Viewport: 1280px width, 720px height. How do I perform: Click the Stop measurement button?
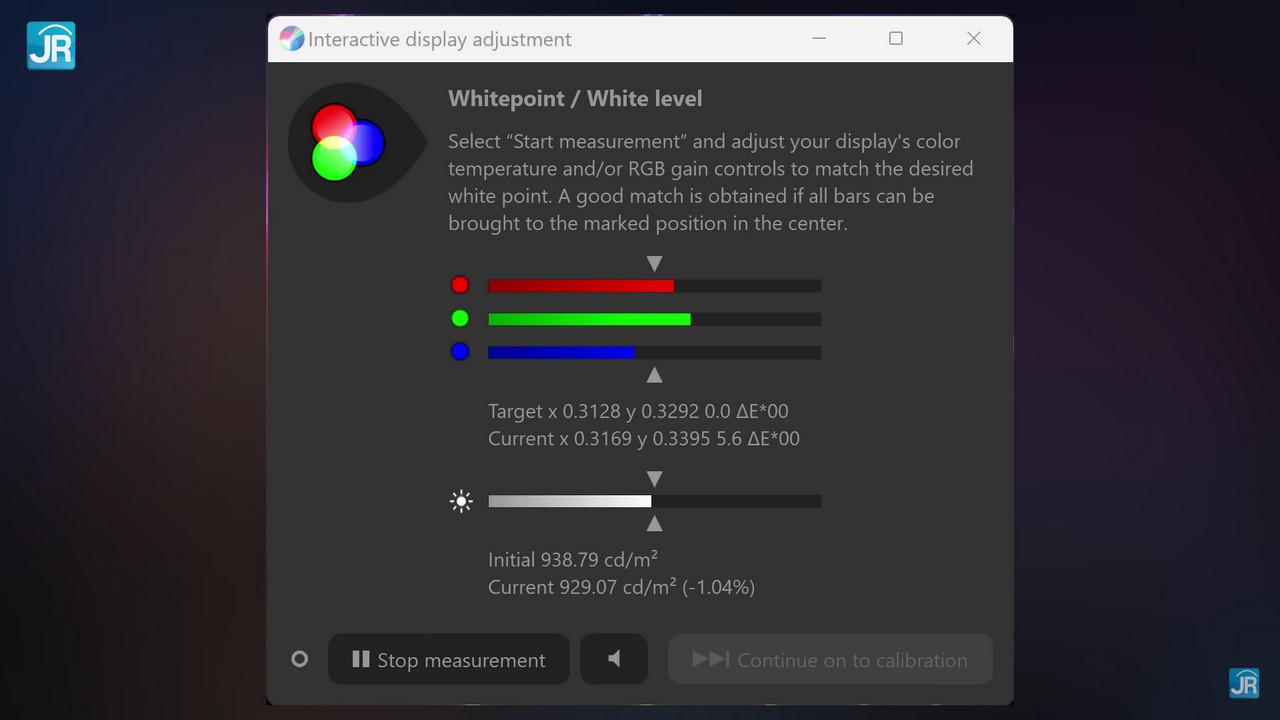point(449,660)
